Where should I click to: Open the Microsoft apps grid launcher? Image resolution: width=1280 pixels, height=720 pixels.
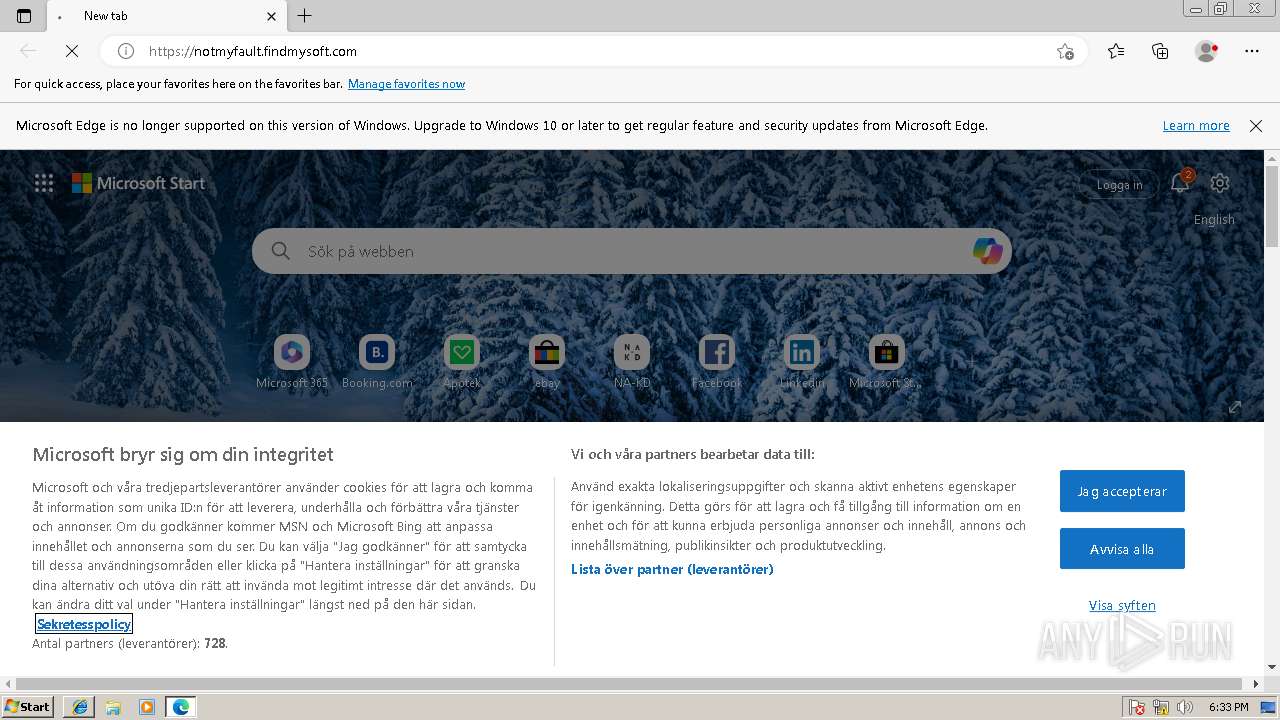coord(44,183)
